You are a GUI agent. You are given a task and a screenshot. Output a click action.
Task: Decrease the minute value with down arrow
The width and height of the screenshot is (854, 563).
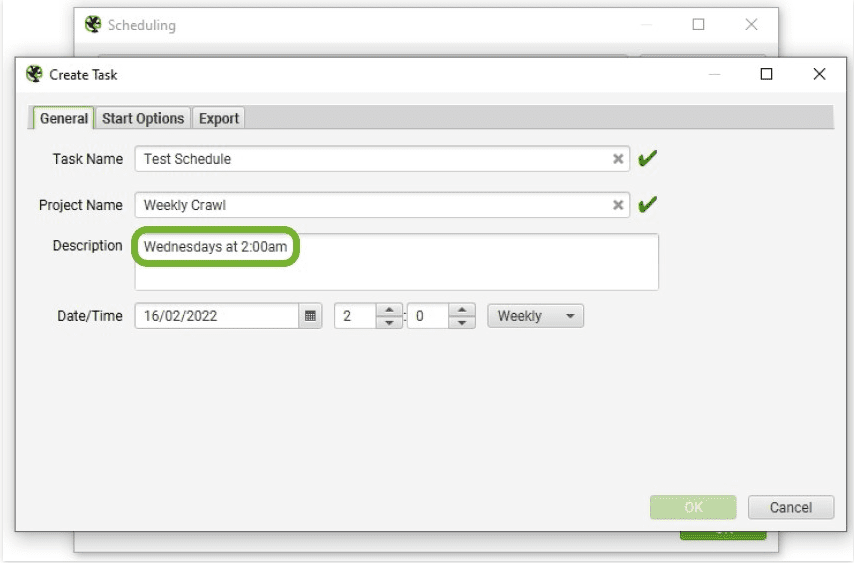[x=462, y=322]
